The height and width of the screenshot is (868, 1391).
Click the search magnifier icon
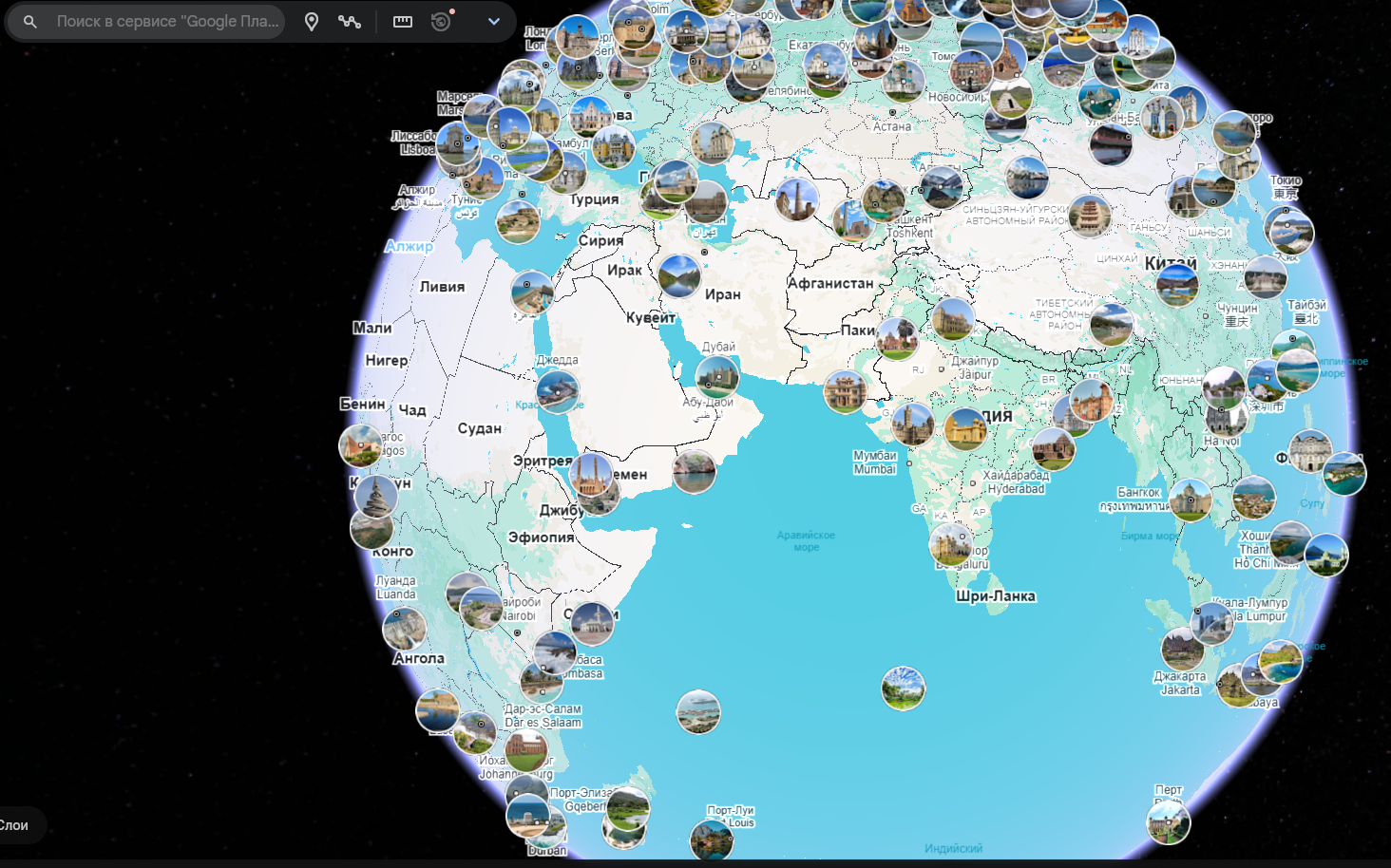pos(30,21)
